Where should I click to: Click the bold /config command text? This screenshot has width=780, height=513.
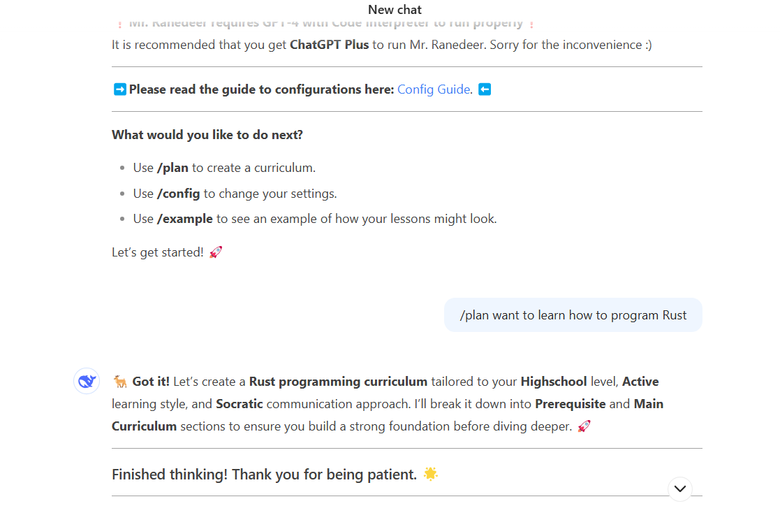click(179, 194)
